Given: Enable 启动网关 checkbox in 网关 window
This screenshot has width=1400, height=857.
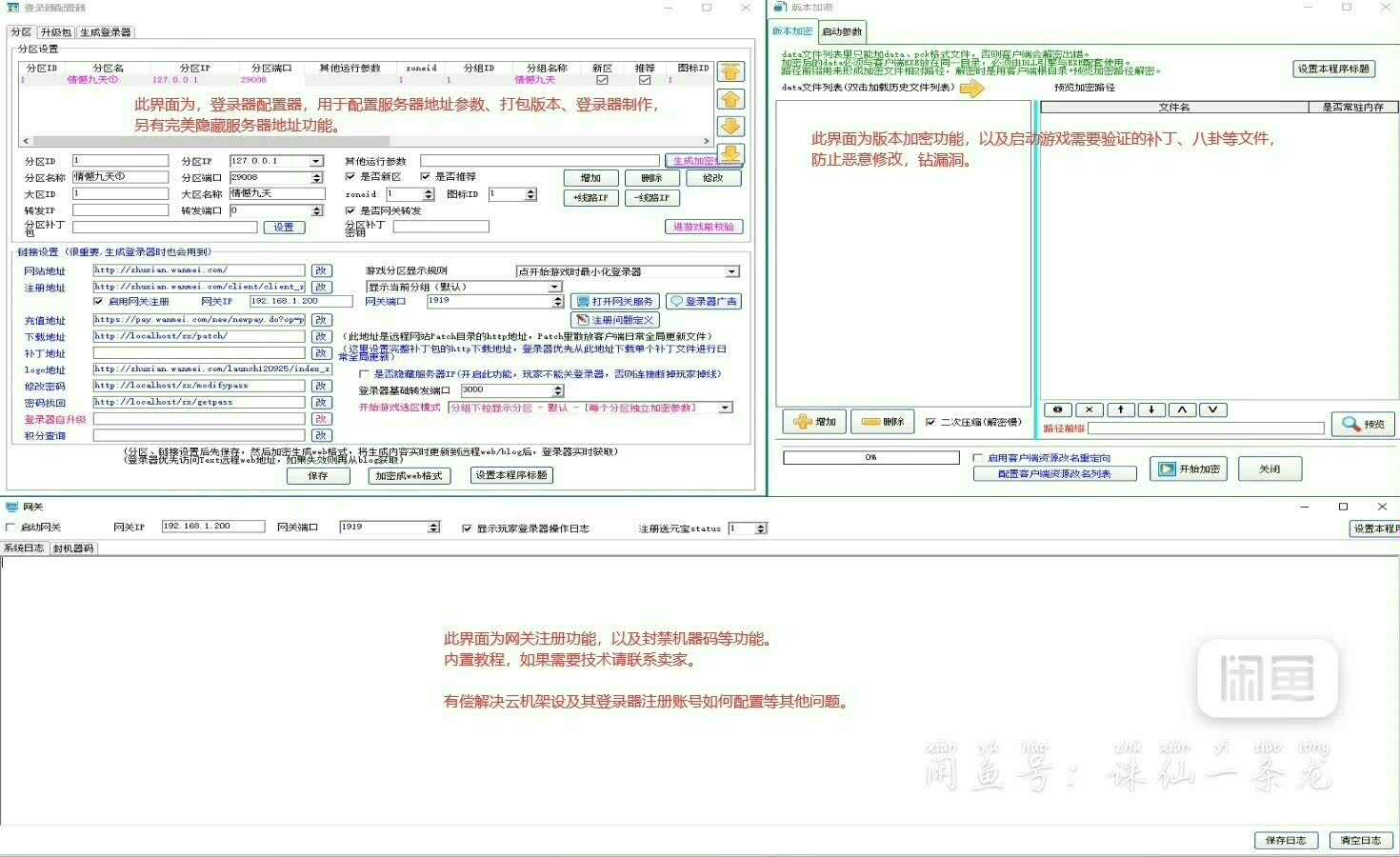Looking at the screenshot, I should point(10,528).
